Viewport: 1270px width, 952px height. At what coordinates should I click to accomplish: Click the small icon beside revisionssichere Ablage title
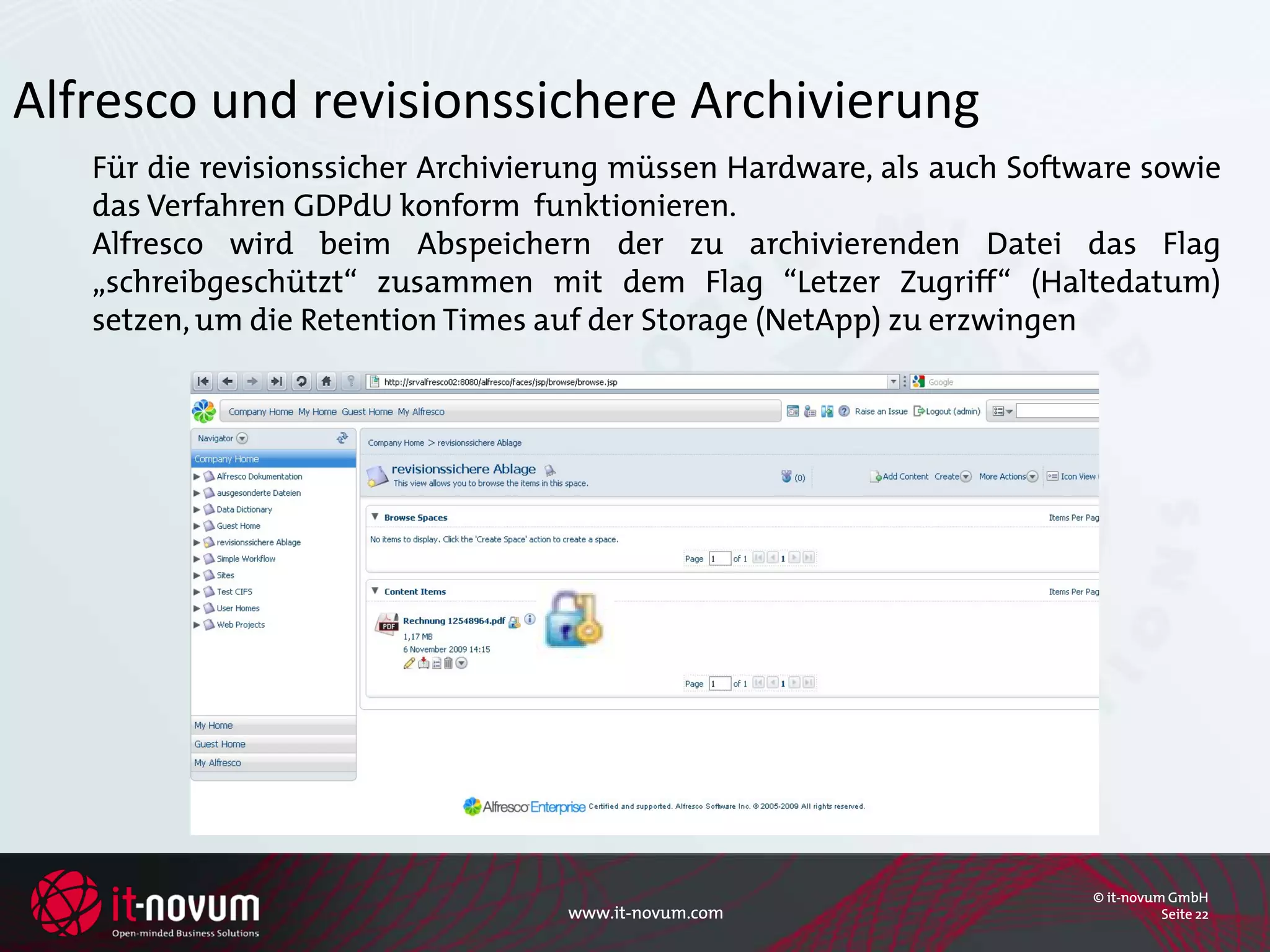[549, 470]
